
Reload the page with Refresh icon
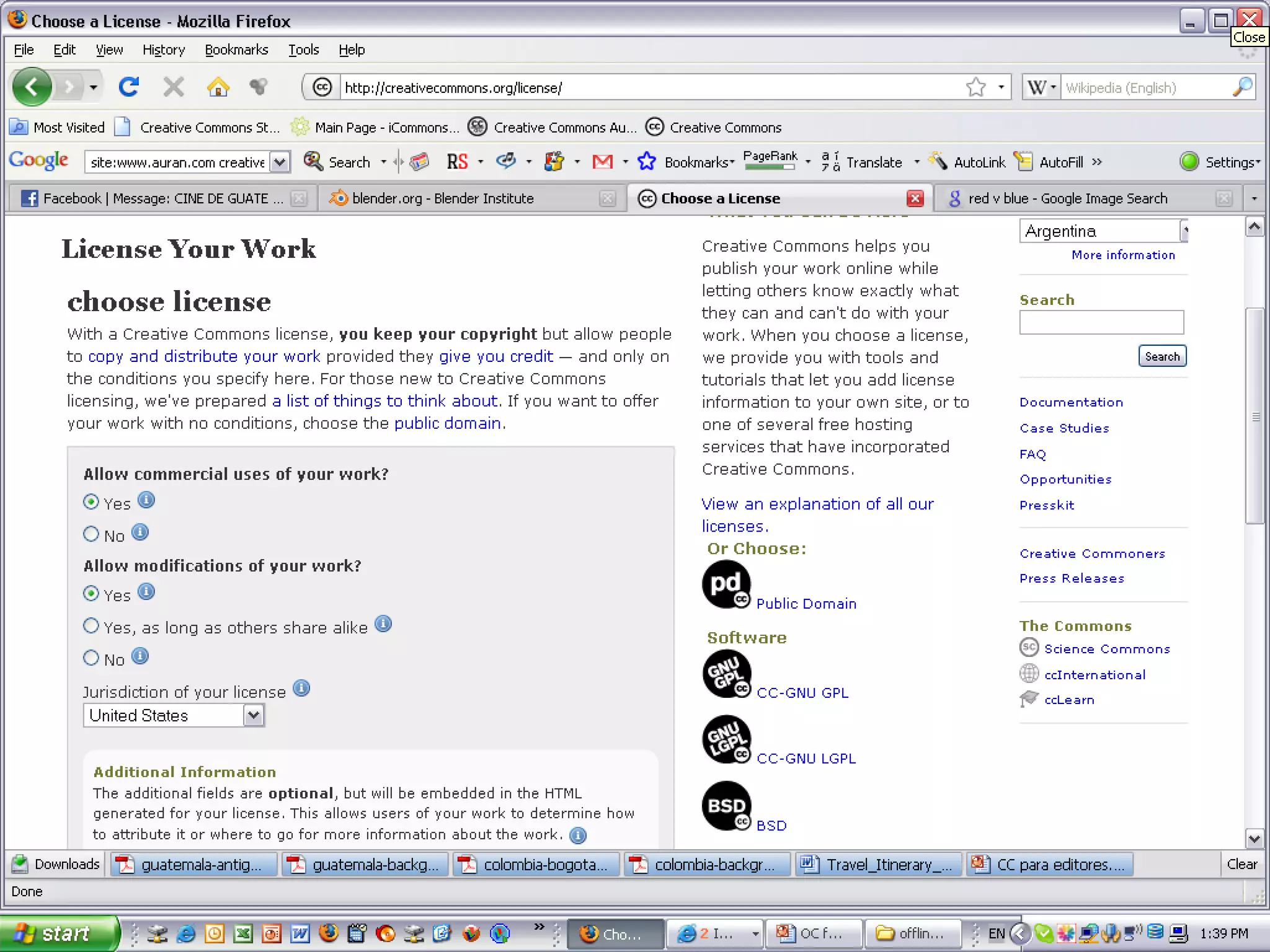pos(128,87)
